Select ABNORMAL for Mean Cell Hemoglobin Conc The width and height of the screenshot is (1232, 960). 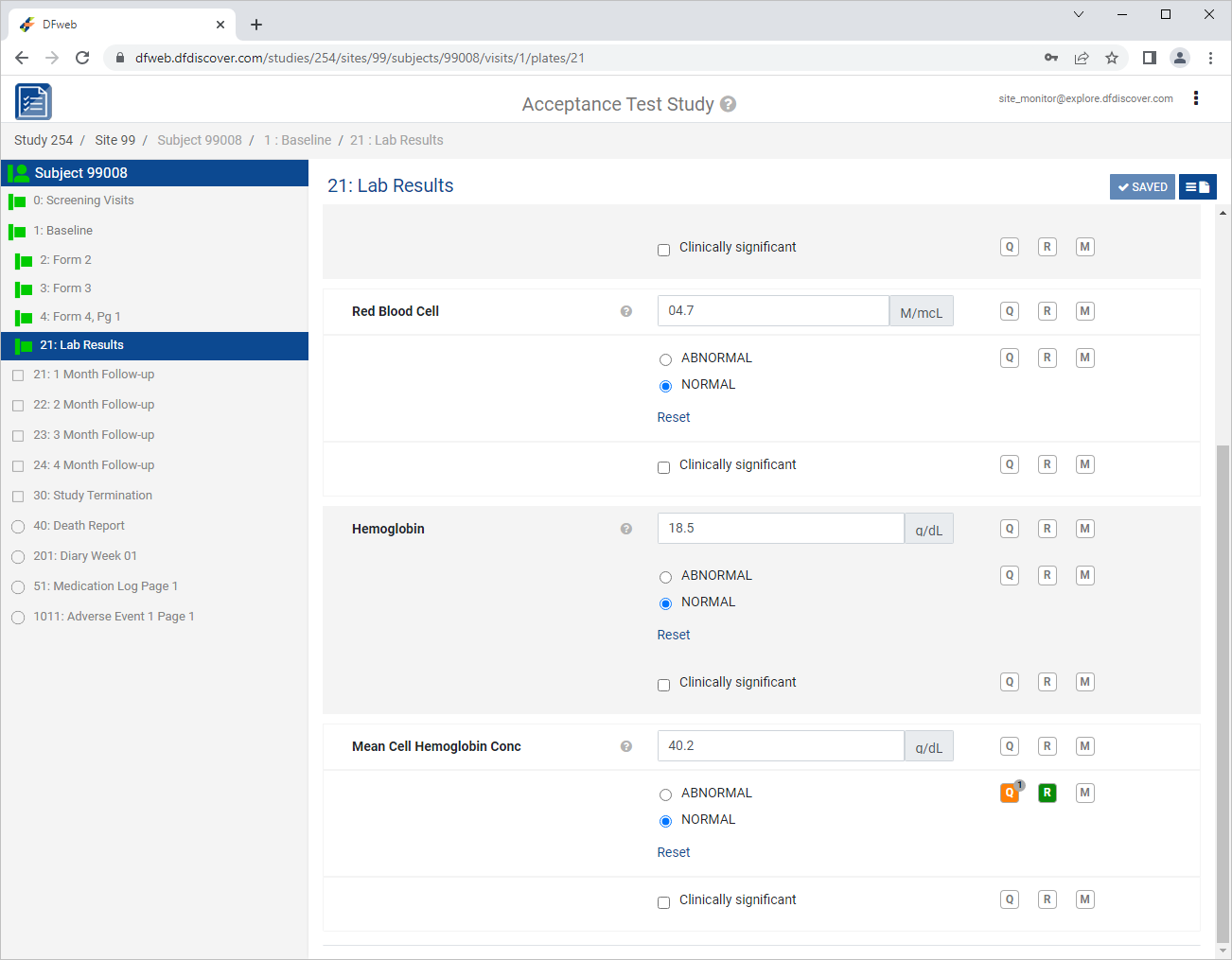[666, 794]
